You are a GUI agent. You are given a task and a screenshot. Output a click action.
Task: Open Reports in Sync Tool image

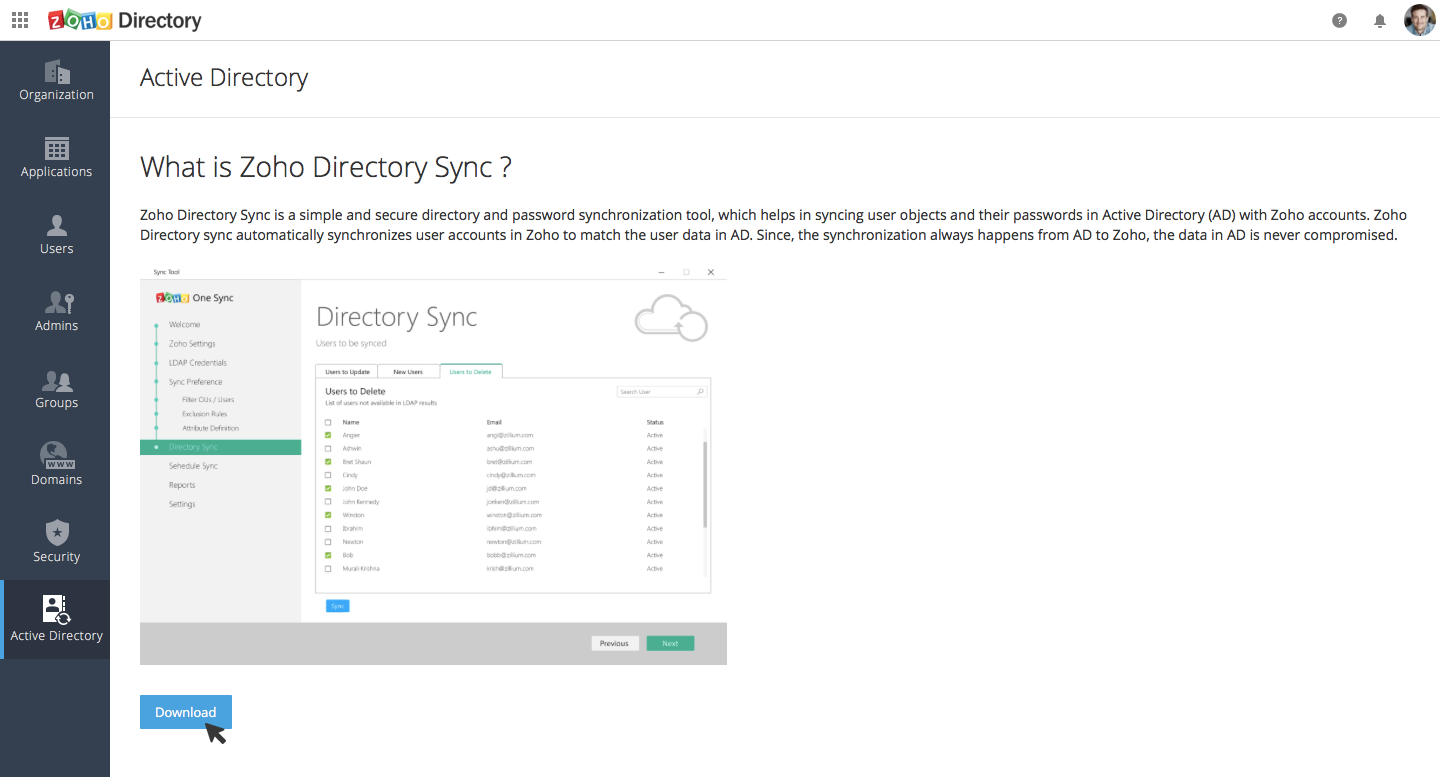(182, 485)
